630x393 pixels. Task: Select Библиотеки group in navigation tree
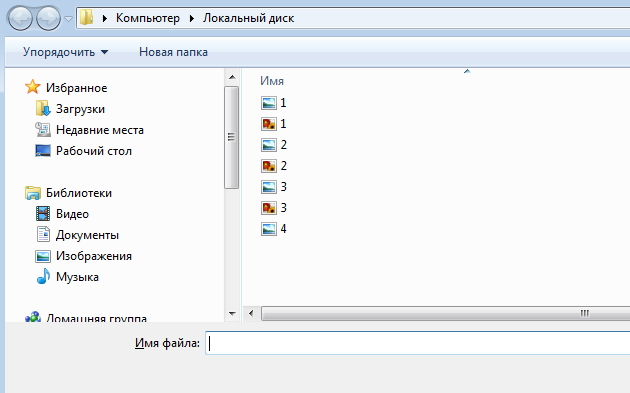(x=68, y=193)
